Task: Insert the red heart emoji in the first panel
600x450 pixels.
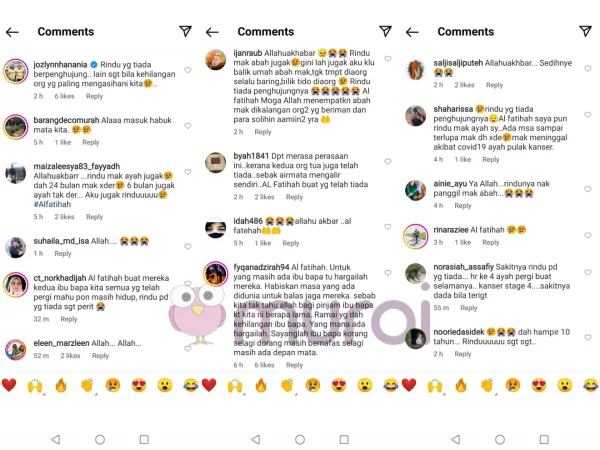Action: [x=9, y=385]
